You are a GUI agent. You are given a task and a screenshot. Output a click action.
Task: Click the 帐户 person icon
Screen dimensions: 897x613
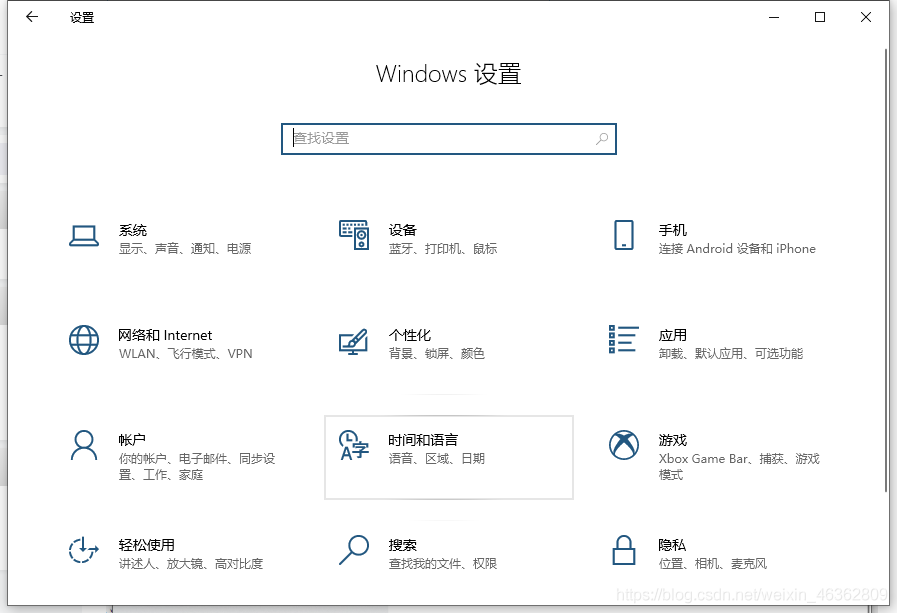coord(84,445)
